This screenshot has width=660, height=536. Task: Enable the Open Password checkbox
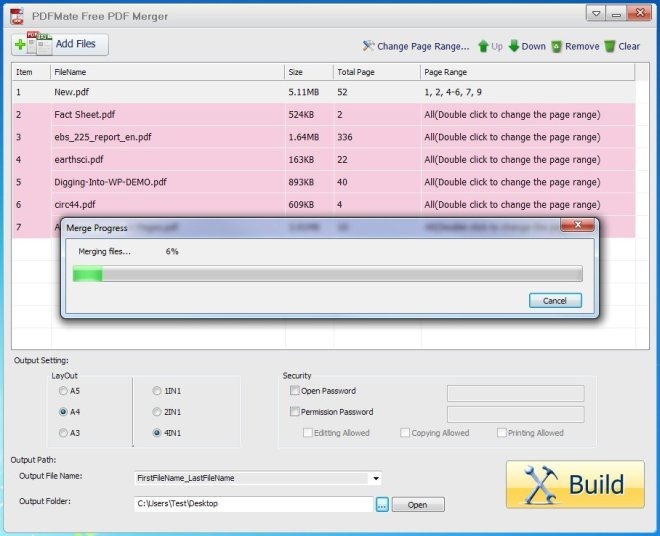click(295, 390)
